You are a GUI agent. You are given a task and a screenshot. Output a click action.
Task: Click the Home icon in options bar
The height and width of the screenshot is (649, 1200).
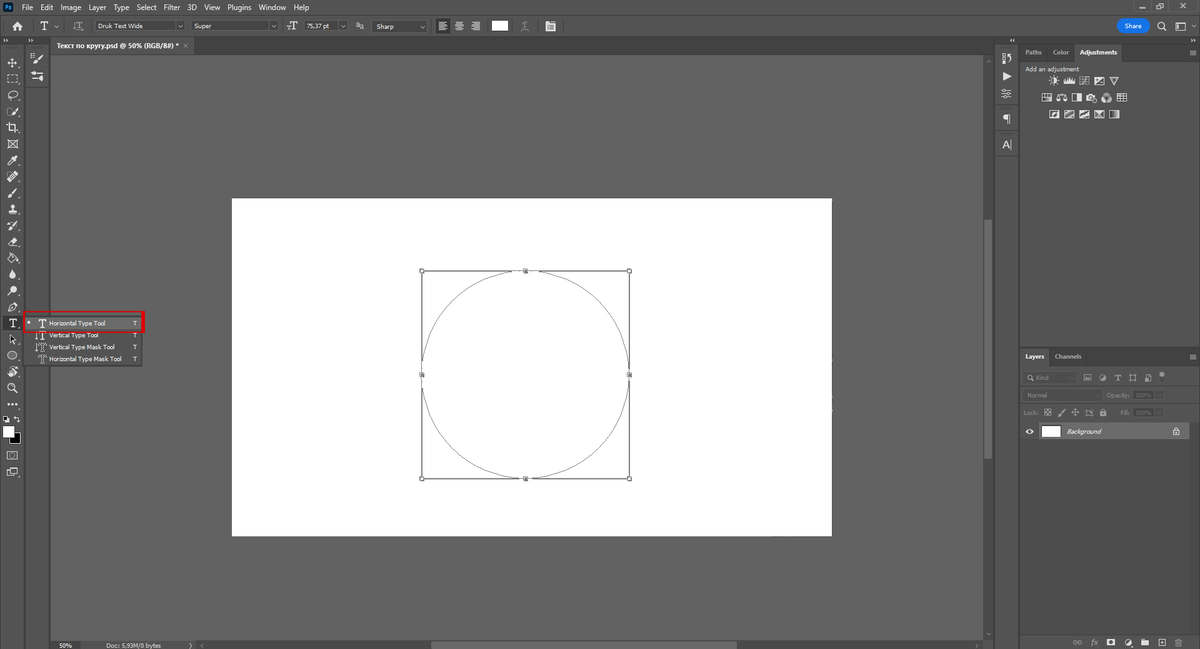17,26
